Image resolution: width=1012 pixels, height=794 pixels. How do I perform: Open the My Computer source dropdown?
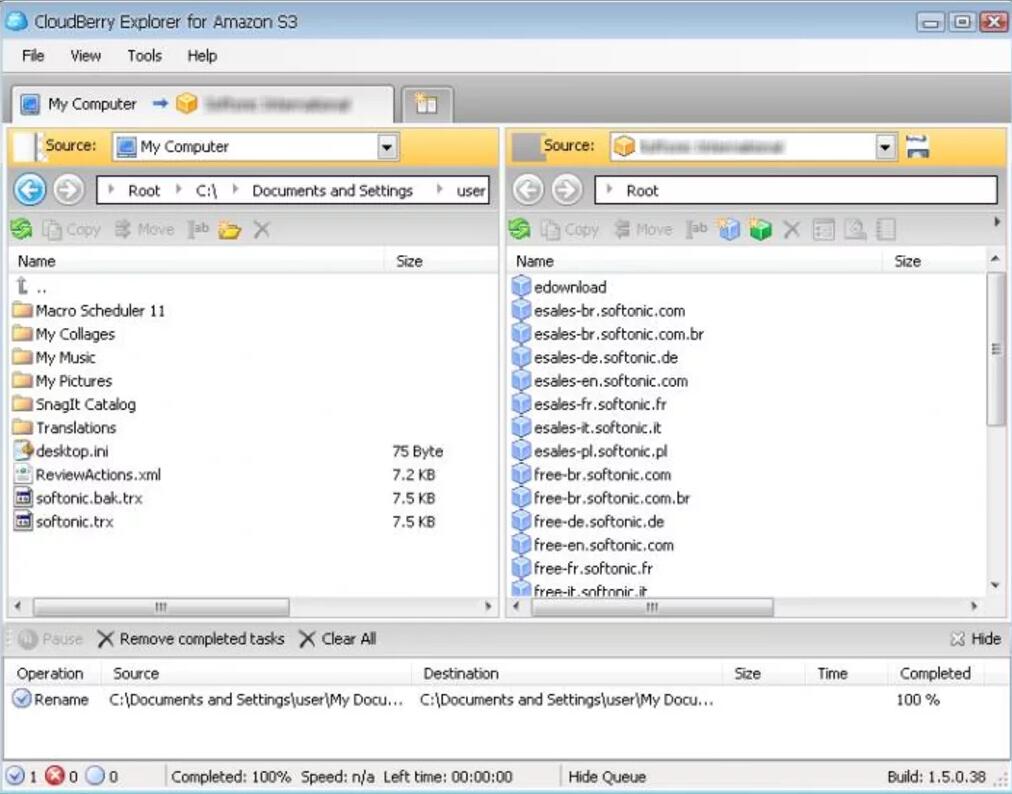[387, 147]
